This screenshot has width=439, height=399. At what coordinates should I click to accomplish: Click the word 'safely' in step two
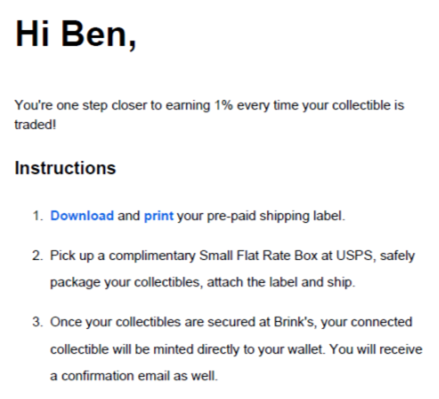(x=397, y=256)
